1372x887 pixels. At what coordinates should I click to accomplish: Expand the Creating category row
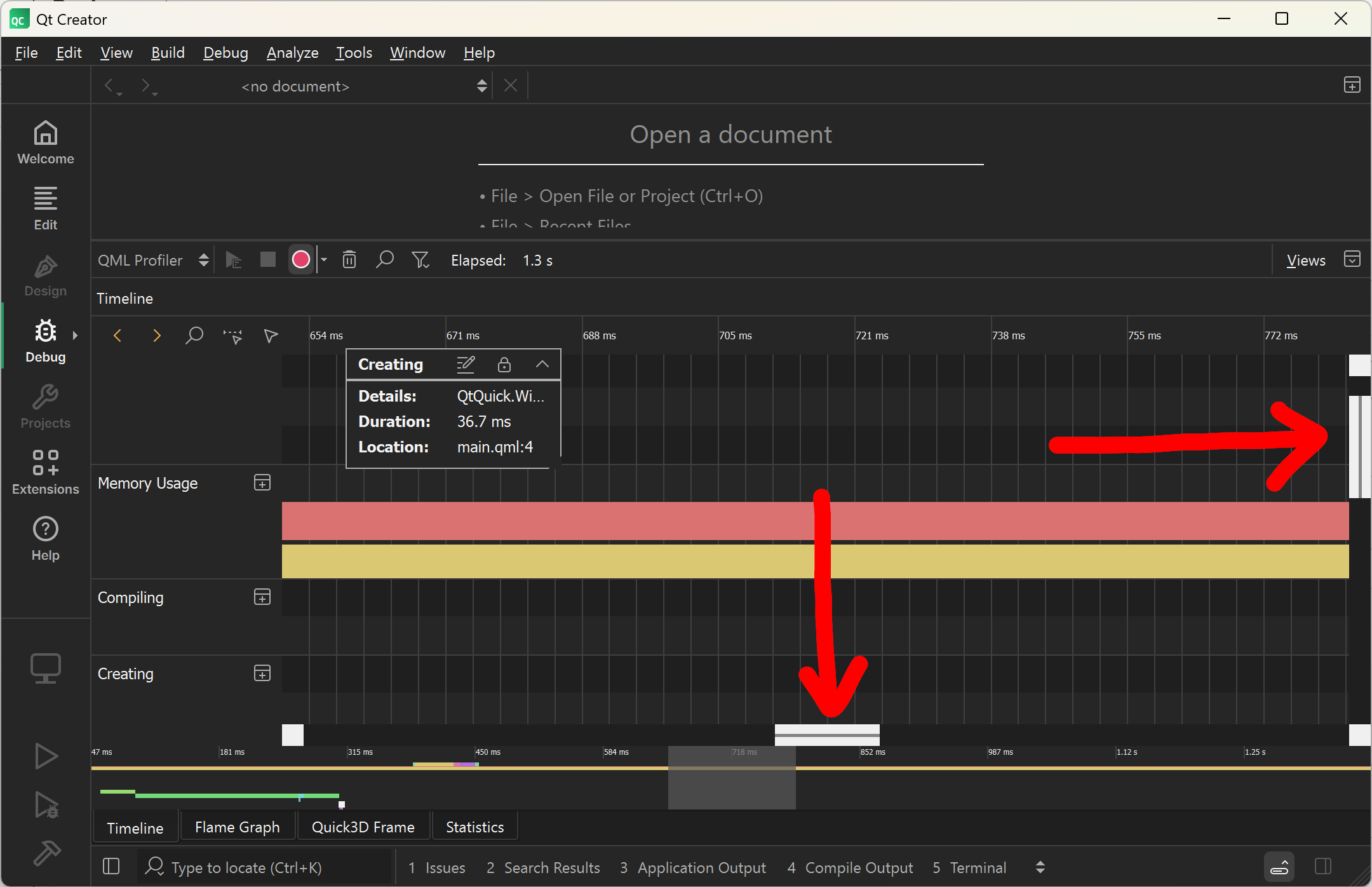[262, 674]
